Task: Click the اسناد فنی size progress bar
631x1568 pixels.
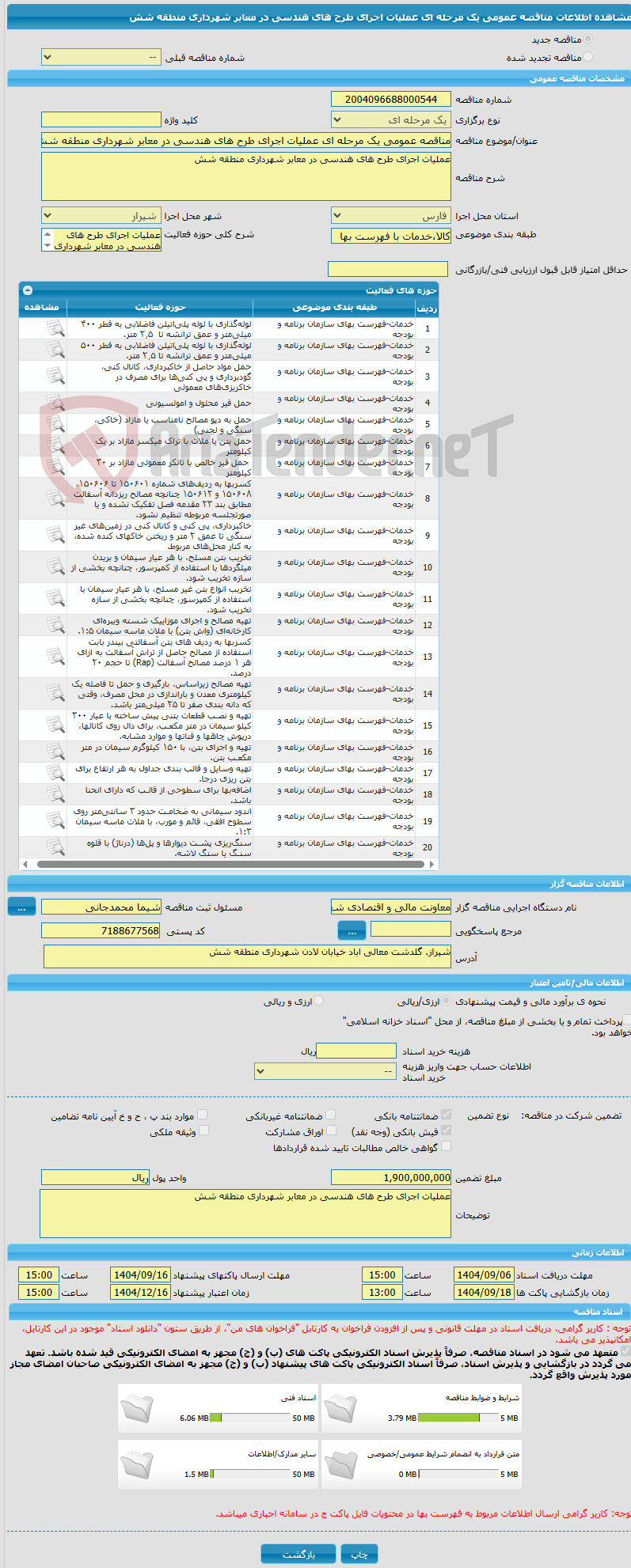Action: click(251, 1418)
